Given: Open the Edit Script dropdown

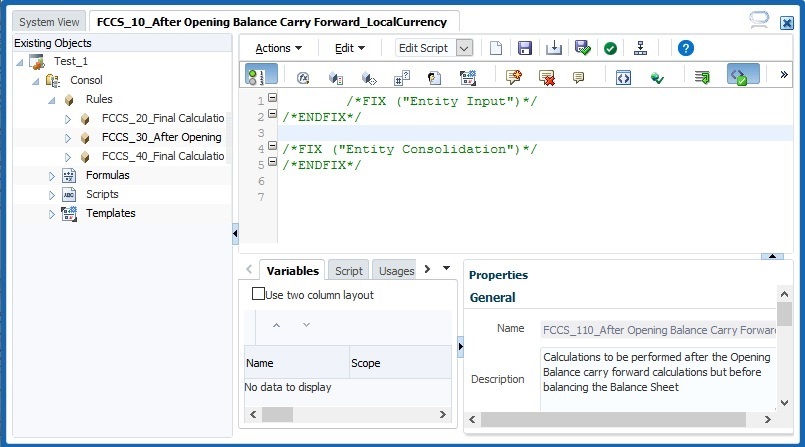Looking at the screenshot, I should point(464,48).
